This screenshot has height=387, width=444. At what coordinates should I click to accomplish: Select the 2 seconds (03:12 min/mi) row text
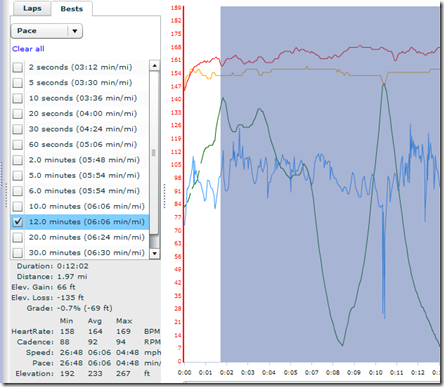[80, 67]
